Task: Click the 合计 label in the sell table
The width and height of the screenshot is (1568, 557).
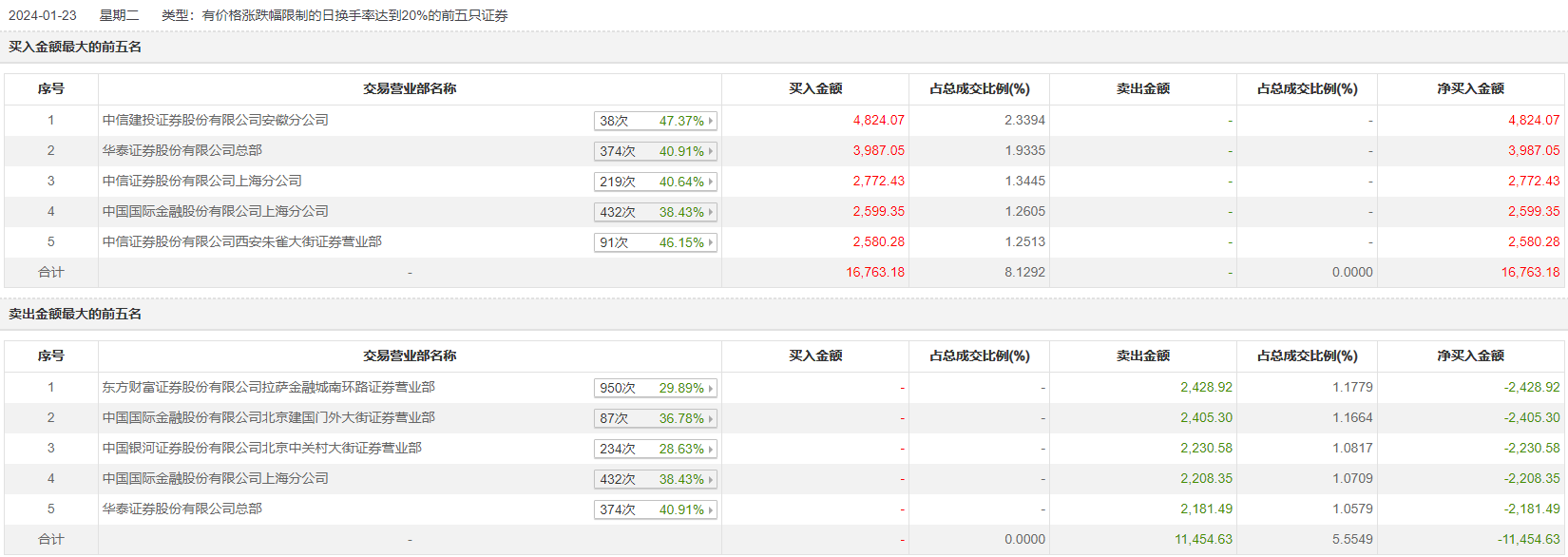Action: click(51, 539)
